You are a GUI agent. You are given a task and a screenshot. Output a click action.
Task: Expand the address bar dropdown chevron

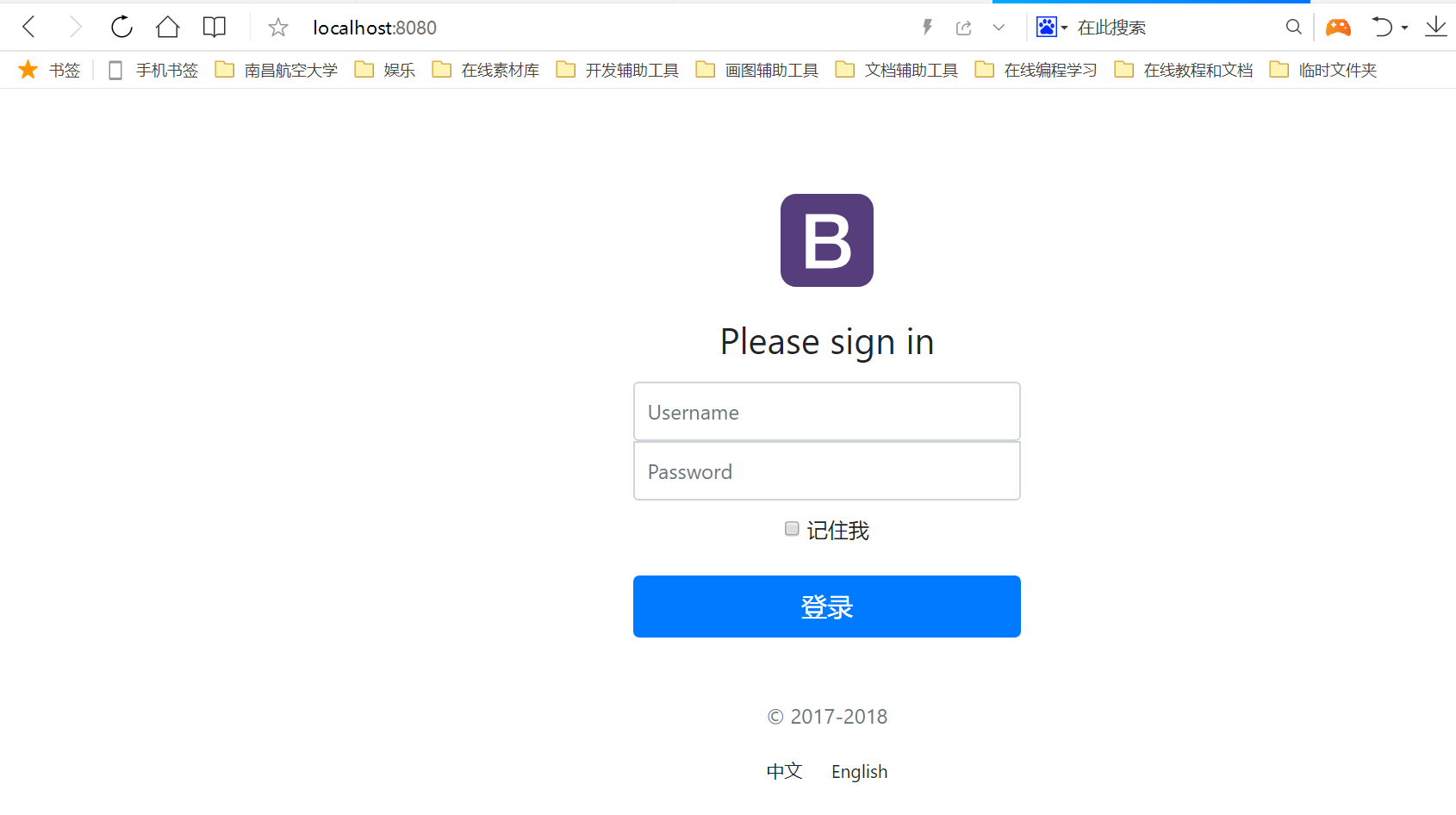point(999,28)
